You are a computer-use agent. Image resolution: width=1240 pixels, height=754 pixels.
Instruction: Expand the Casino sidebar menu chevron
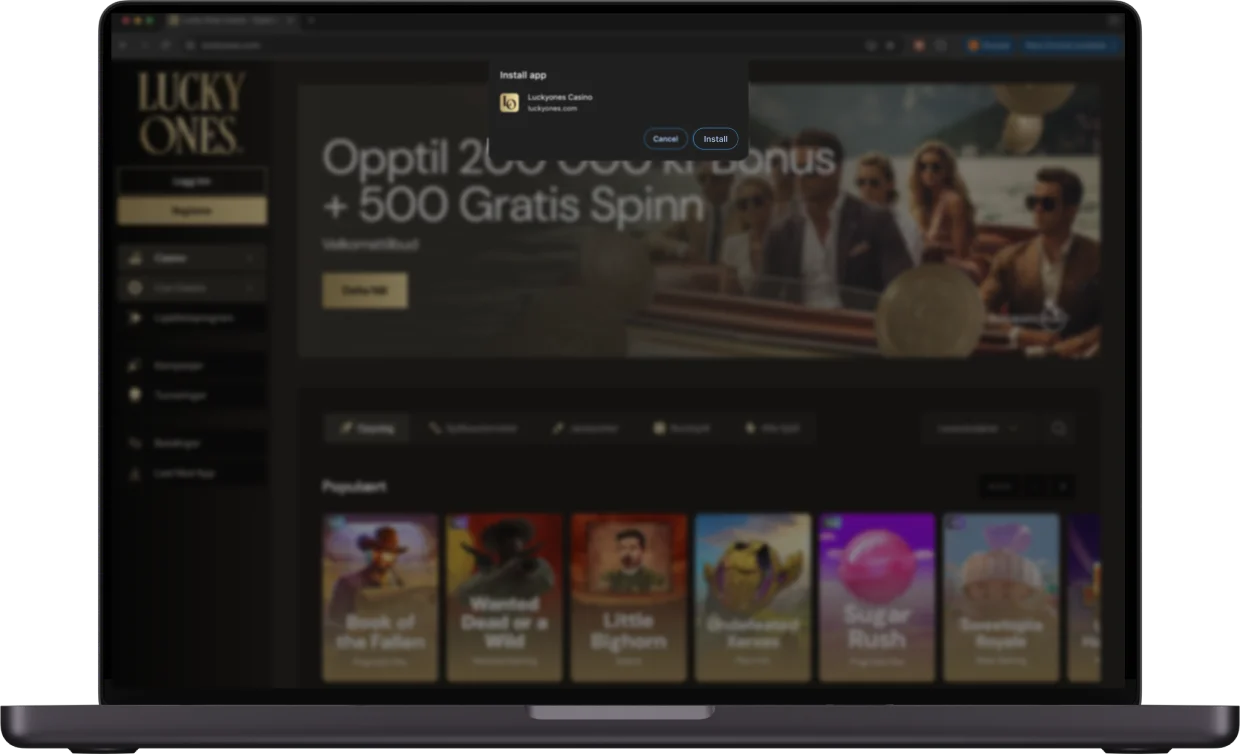249,258
